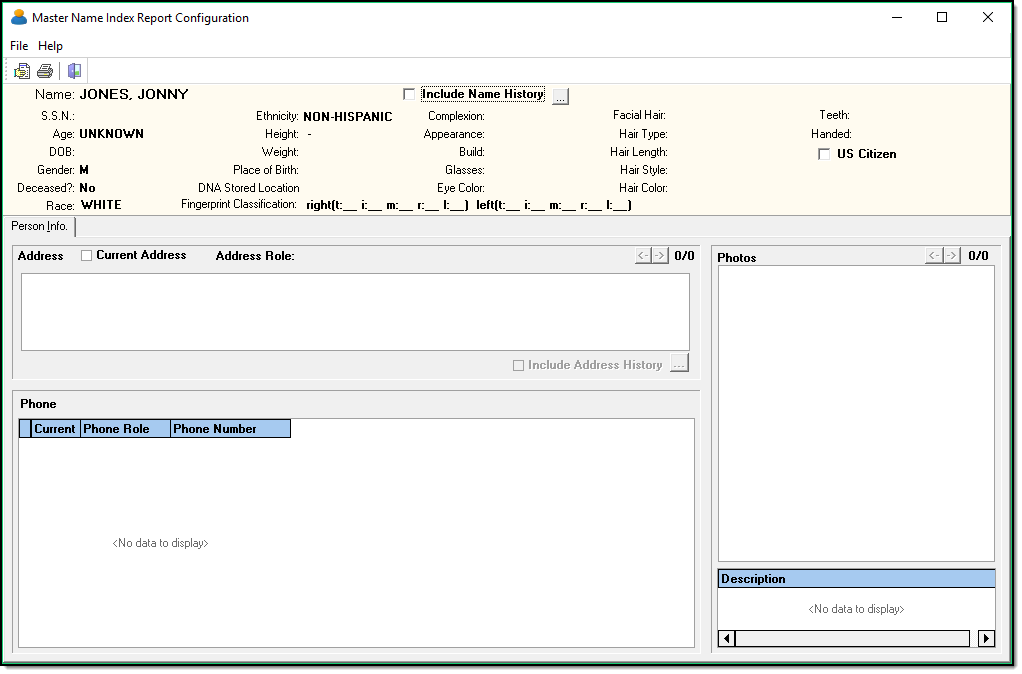Viewport: 1022px width, 674px height.
Task: Go to next address record
Action: [x=660, y=256]
